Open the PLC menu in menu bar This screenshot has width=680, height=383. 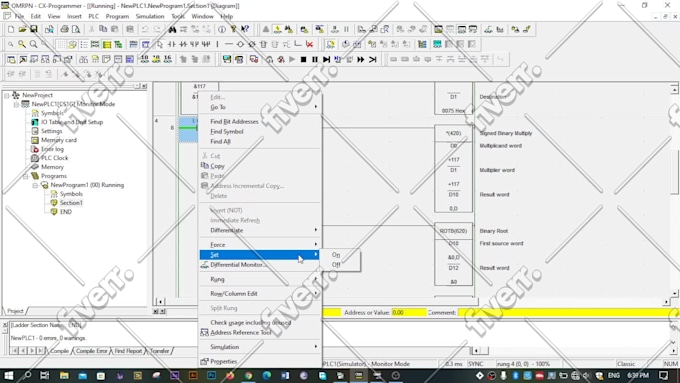tap(94, 16)
